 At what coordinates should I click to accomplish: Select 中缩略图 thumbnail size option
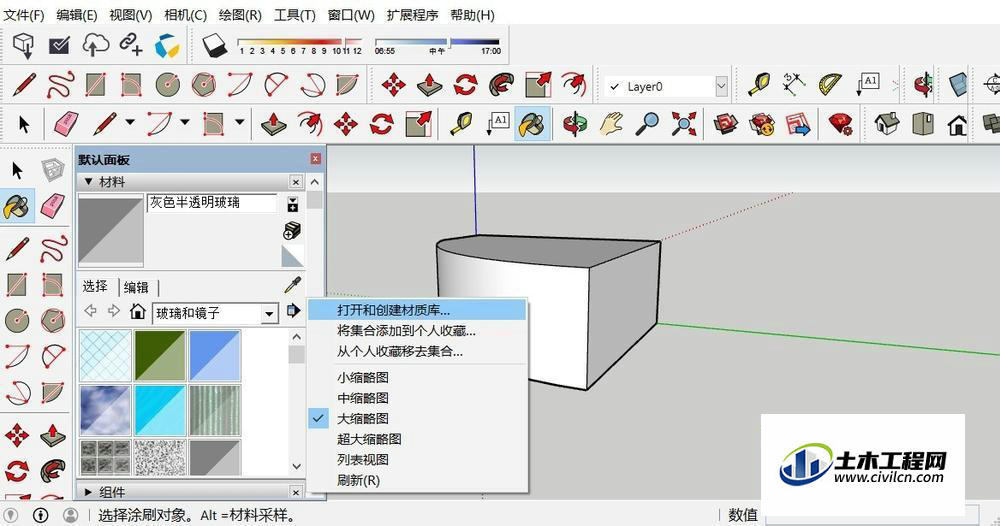pyautogui.click(x=363, y=398)
